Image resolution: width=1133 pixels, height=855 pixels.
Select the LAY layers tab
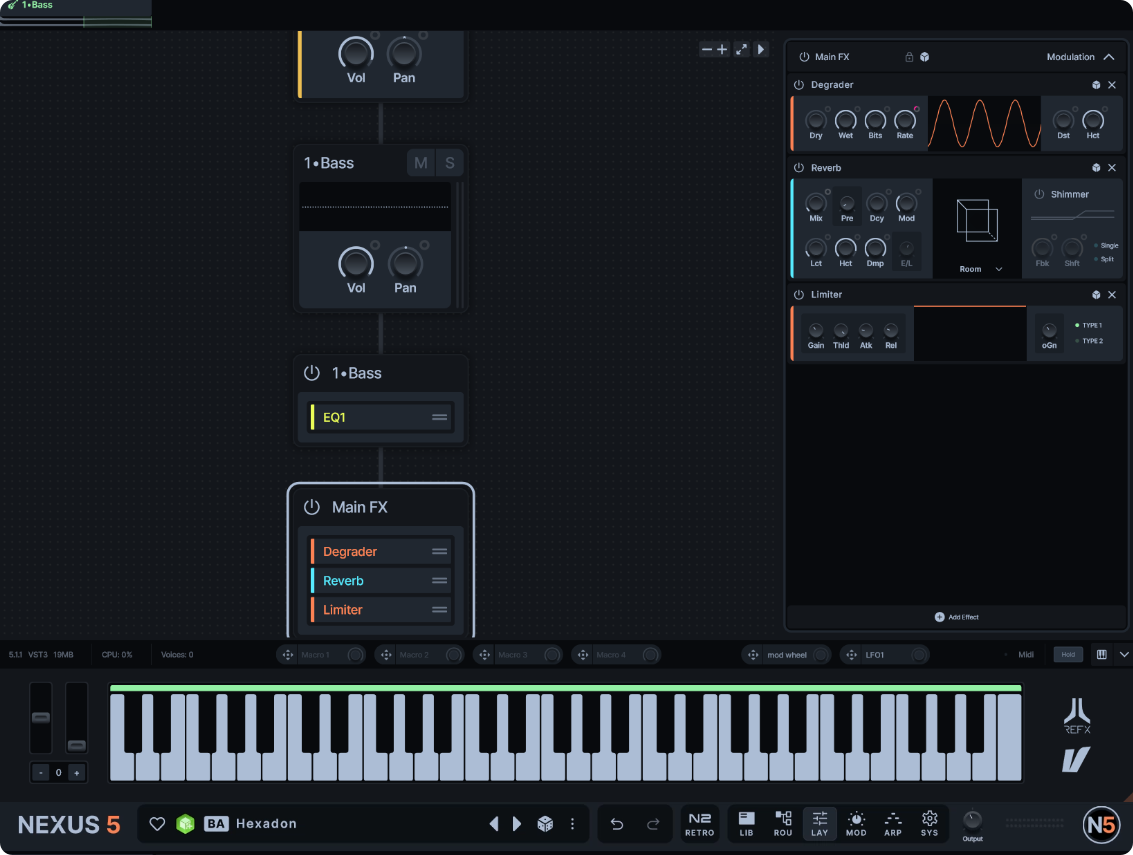pos(819,823)
